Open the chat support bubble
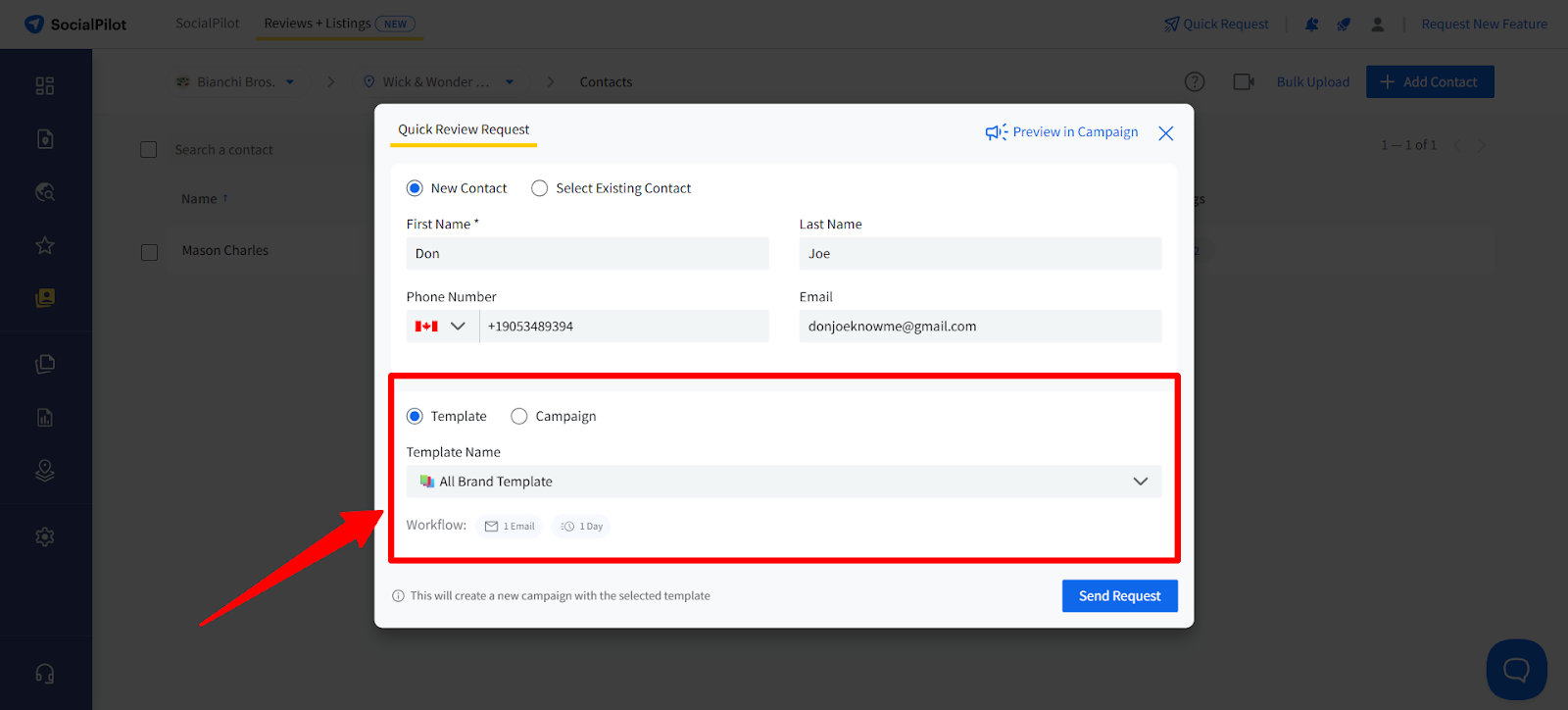Screen dimensions: 1568x710 1516,670
